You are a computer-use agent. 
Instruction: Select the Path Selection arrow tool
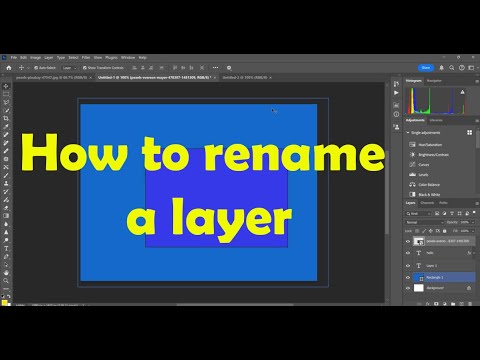[6, 265]
